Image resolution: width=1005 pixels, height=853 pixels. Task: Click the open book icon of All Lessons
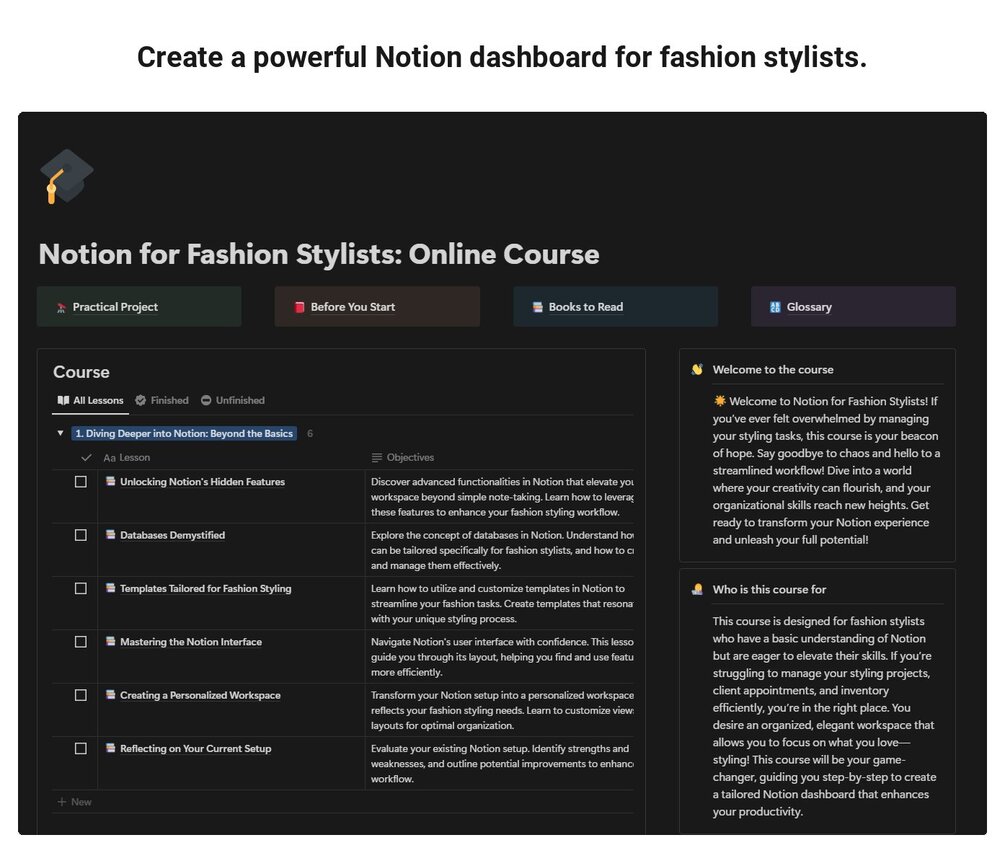point(63,401)
